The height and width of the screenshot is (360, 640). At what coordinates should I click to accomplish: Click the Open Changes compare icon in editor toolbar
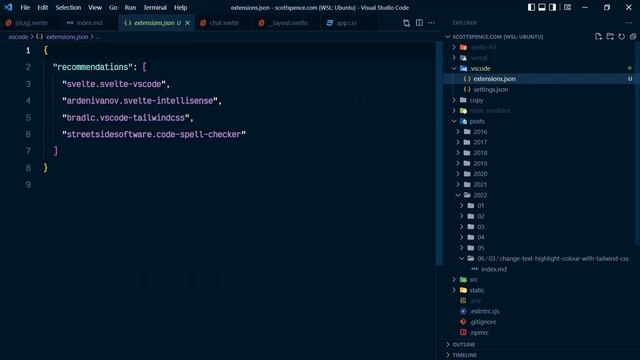(x=407, y=23)
